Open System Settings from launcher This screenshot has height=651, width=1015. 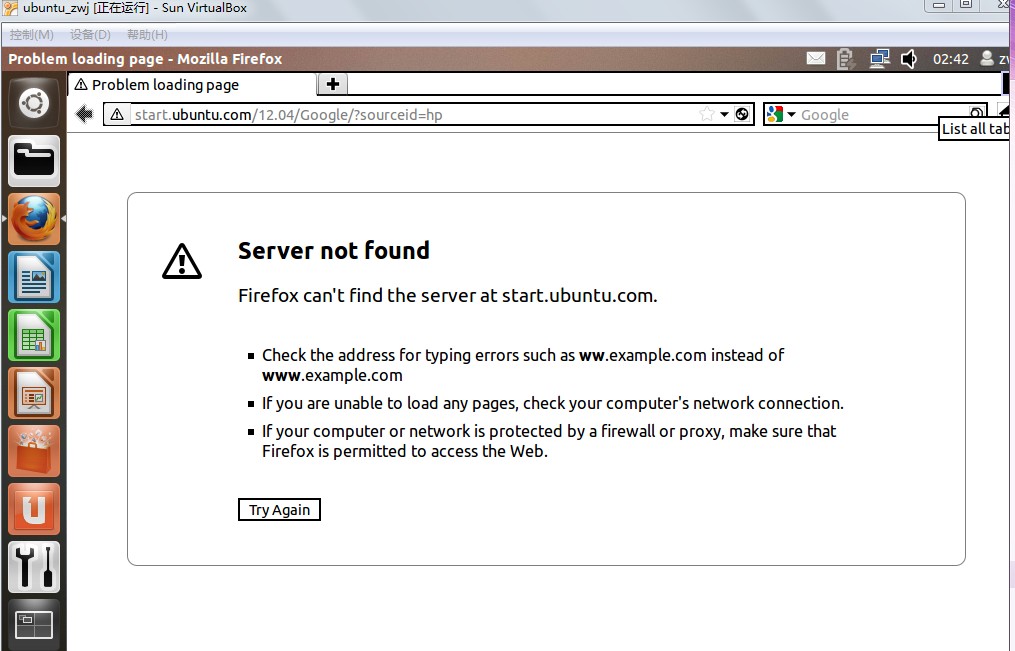pos(34,567)
